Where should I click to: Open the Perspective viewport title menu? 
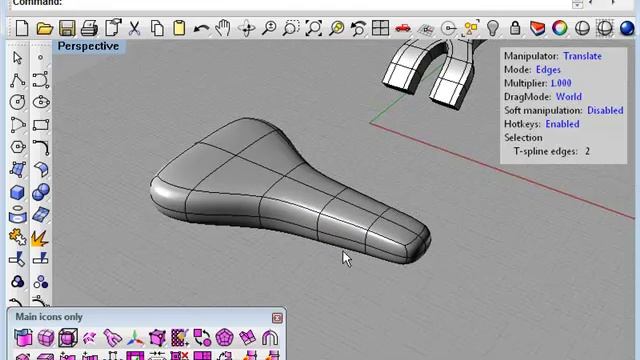(x=88, y=46)
